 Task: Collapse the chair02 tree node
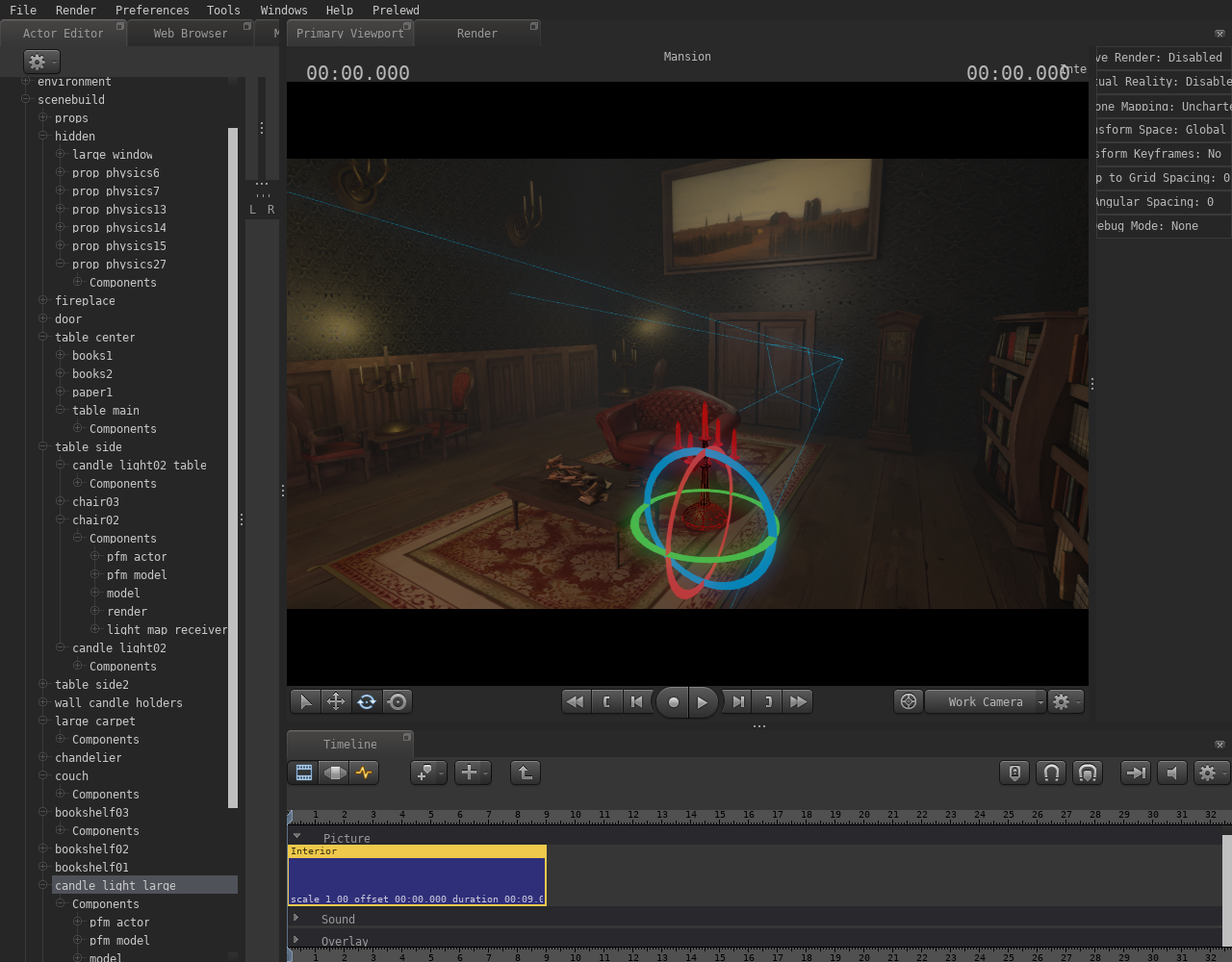tap(61, 519)
